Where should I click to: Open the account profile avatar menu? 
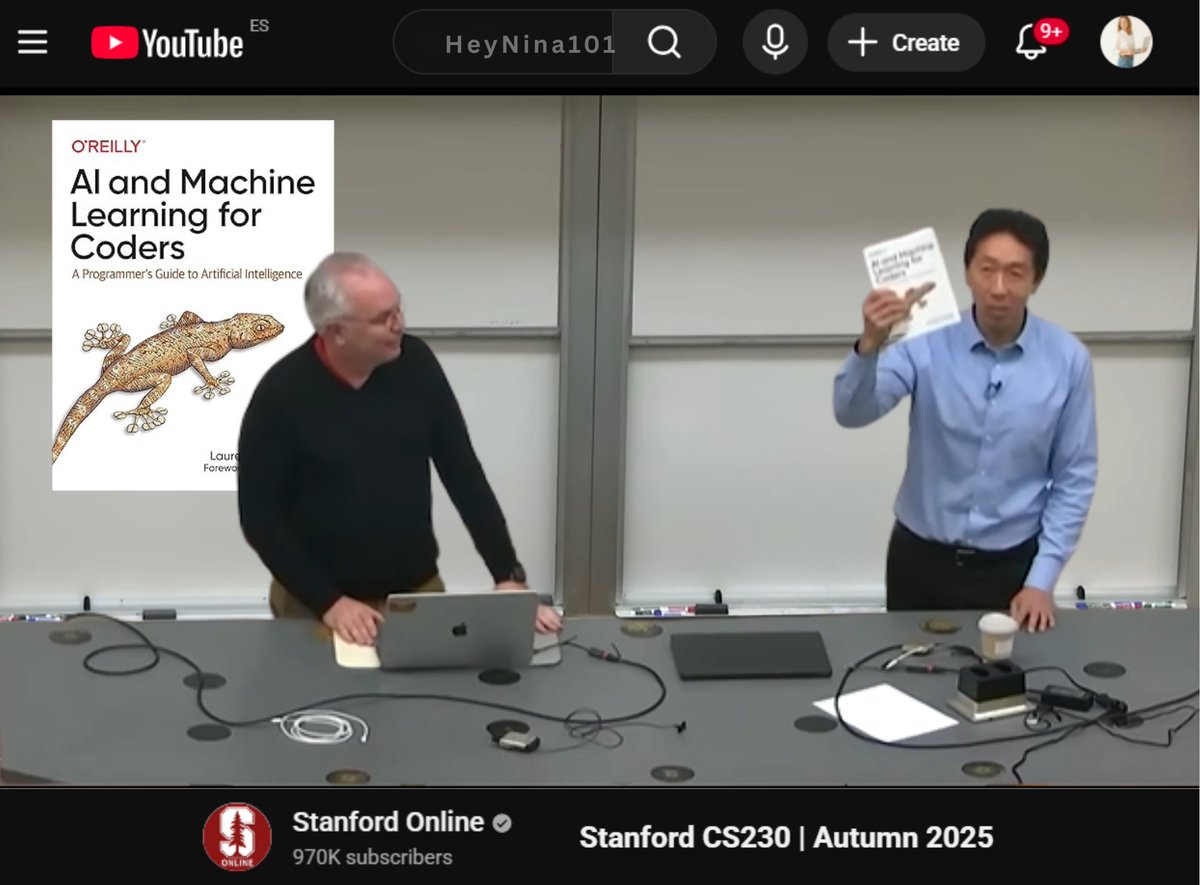(x=1126, y=42)
